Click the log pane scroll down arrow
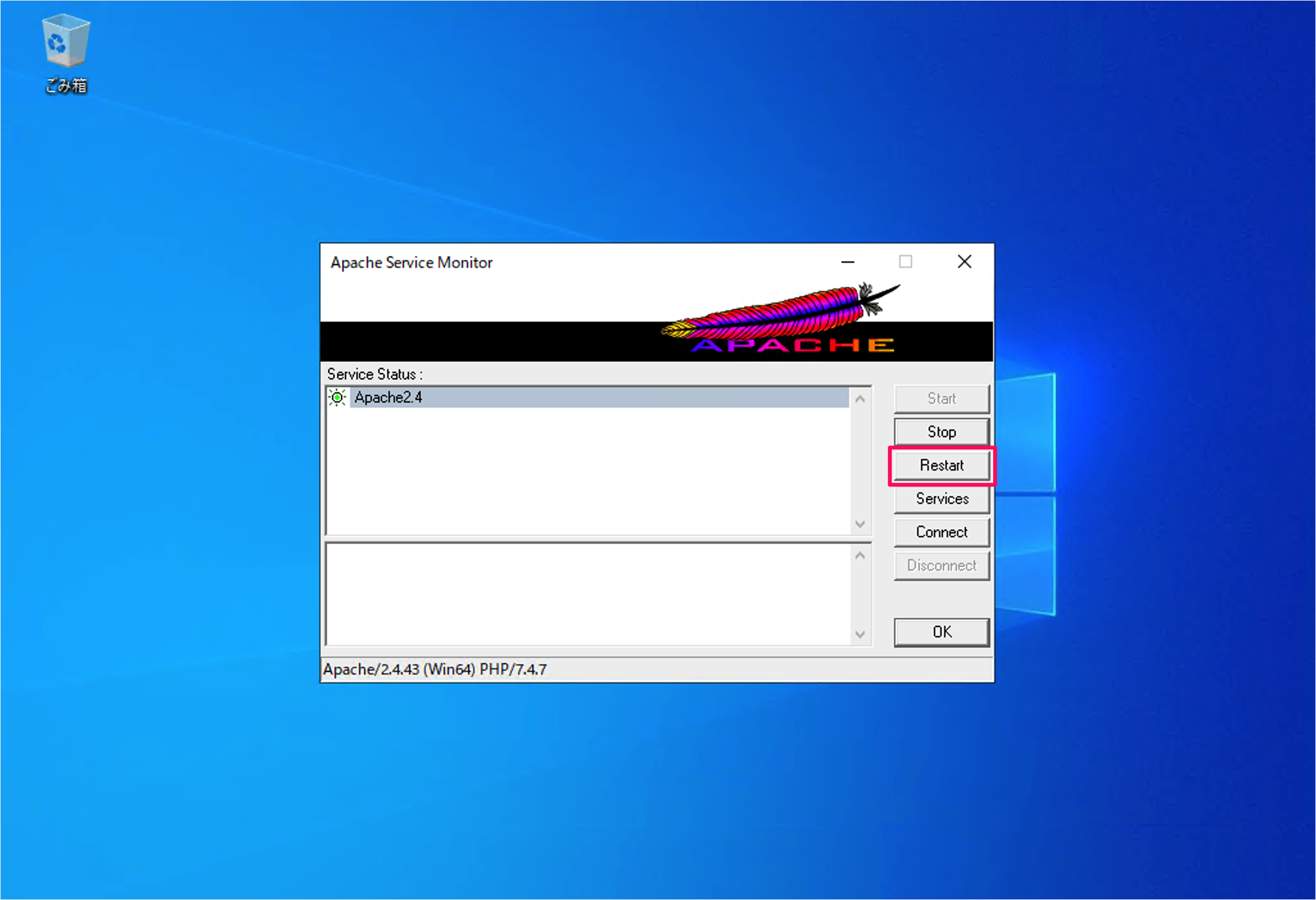The image size is (1316, 900). point(860,635)
